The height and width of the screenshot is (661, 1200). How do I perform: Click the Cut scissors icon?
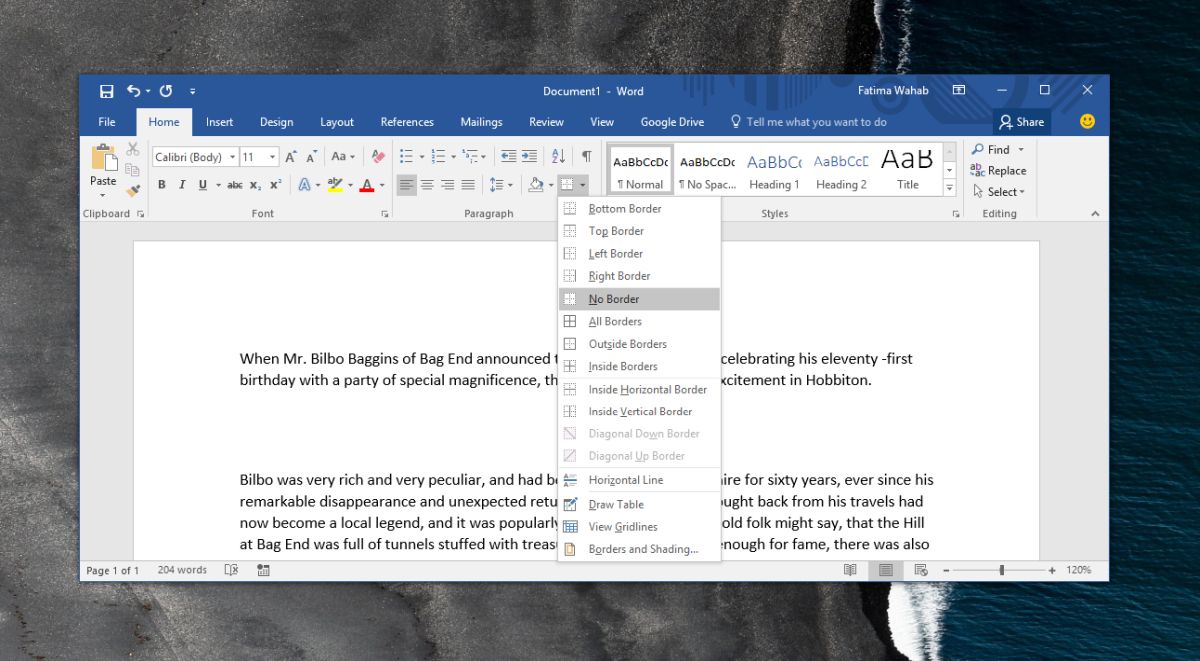133,150
